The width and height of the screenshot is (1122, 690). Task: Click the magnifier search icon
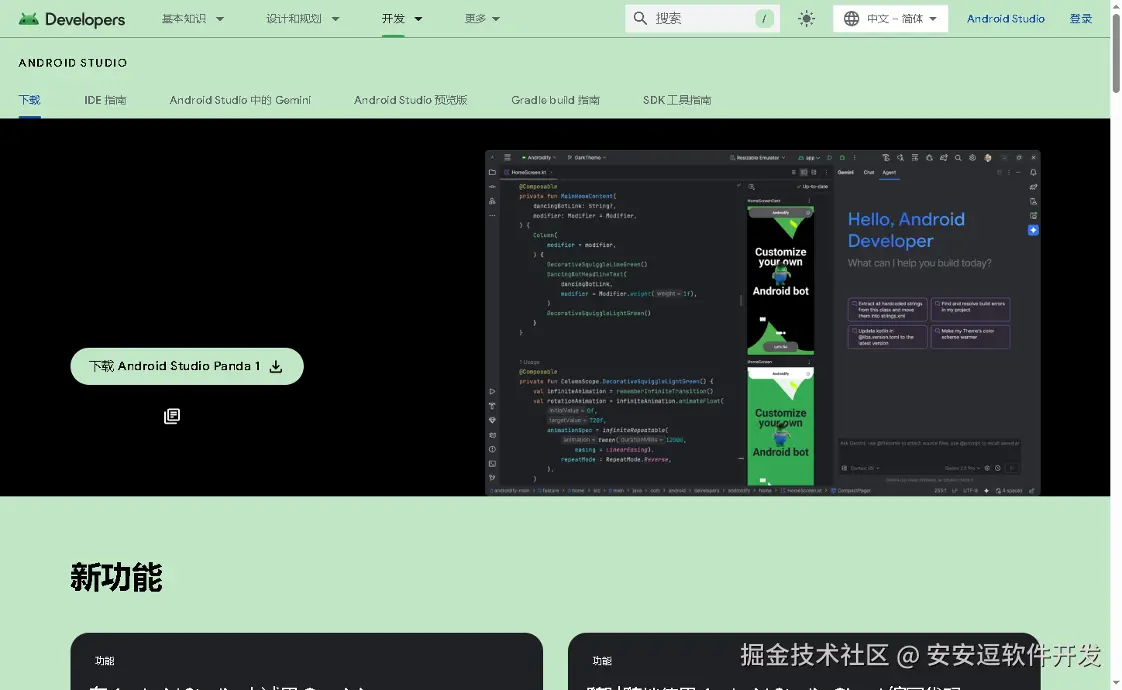tap(640, 19)
